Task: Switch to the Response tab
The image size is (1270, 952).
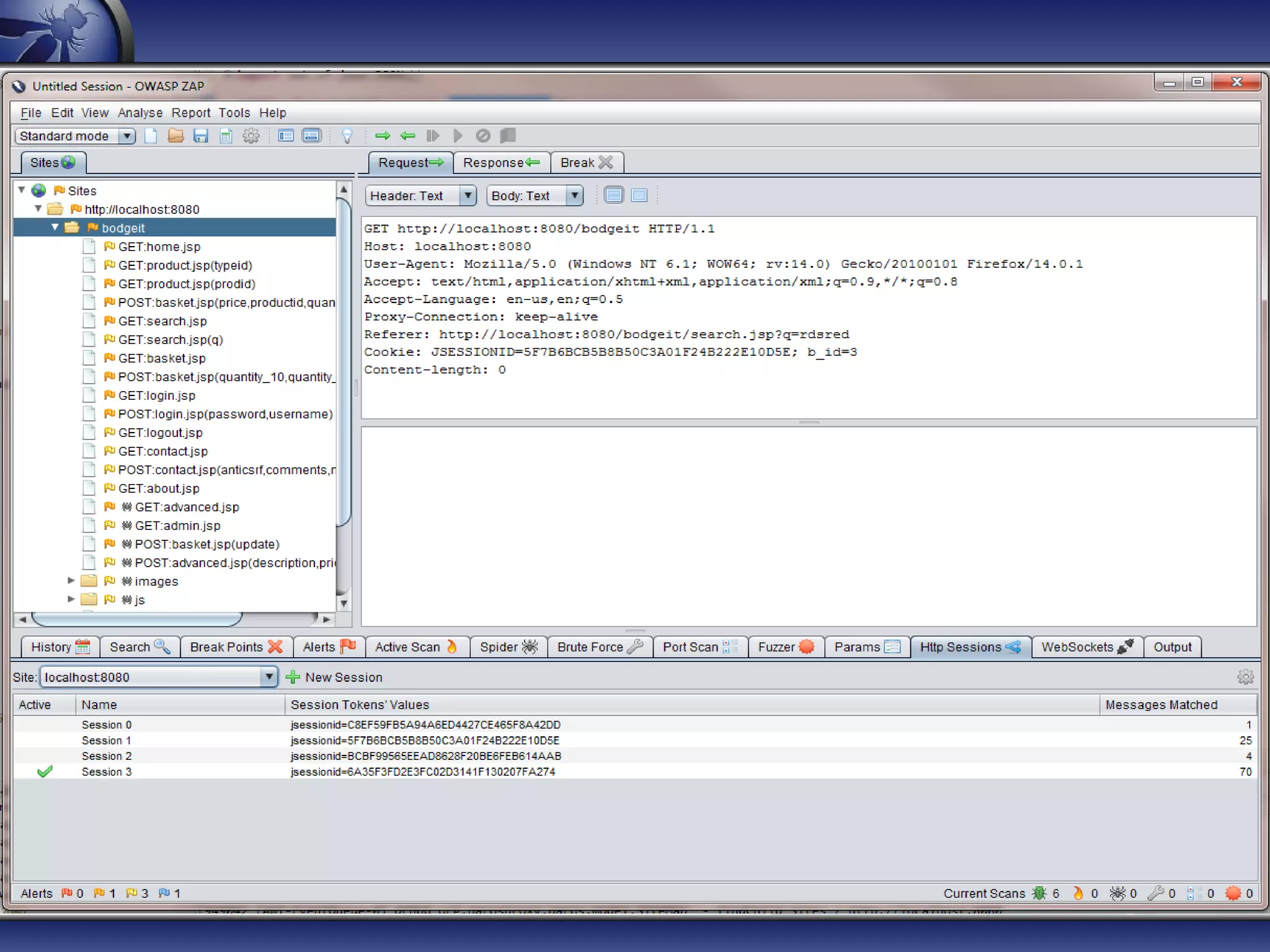Action: click(501, 162)
